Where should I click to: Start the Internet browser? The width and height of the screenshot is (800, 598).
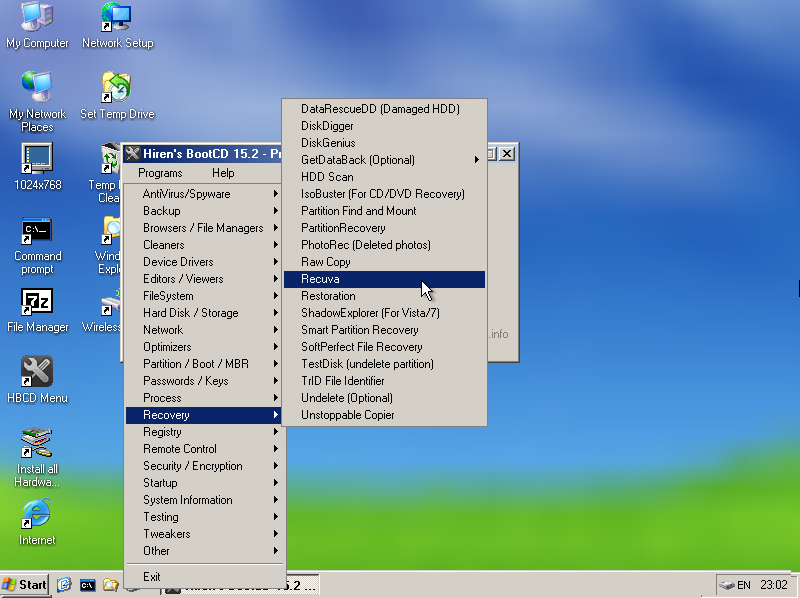tap(37, 522)
